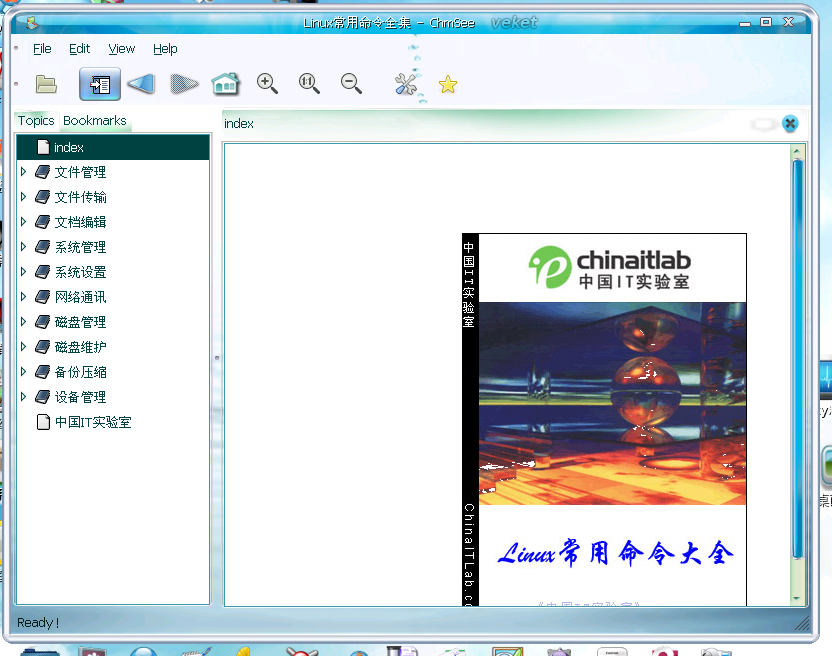
Task: Expand the 磁盘维护 topic
Action: pyautogui.click(x=23, y=347)
